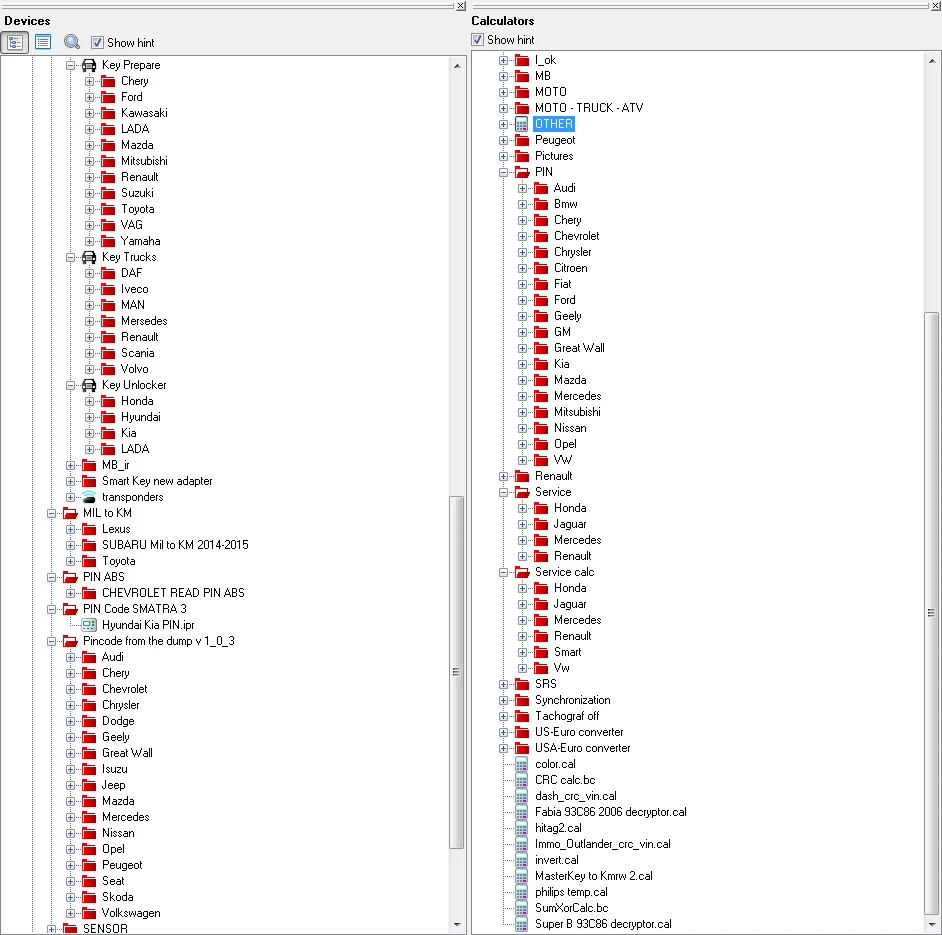The width and height of the screenshot is (942, 935).
Task: Click the PIN folder icon in Calculators
Action: (x=522, y=172)
